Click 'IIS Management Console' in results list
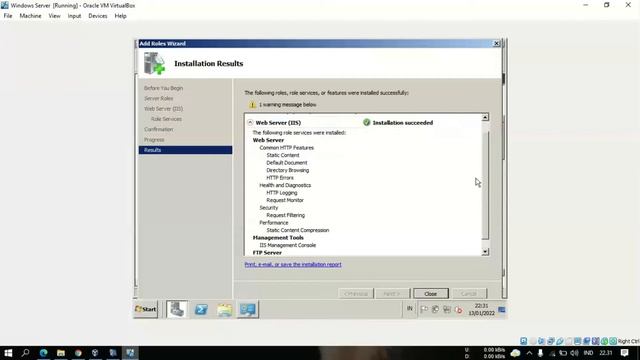Viewport: 640px width, 360px height. coord(288,245)
